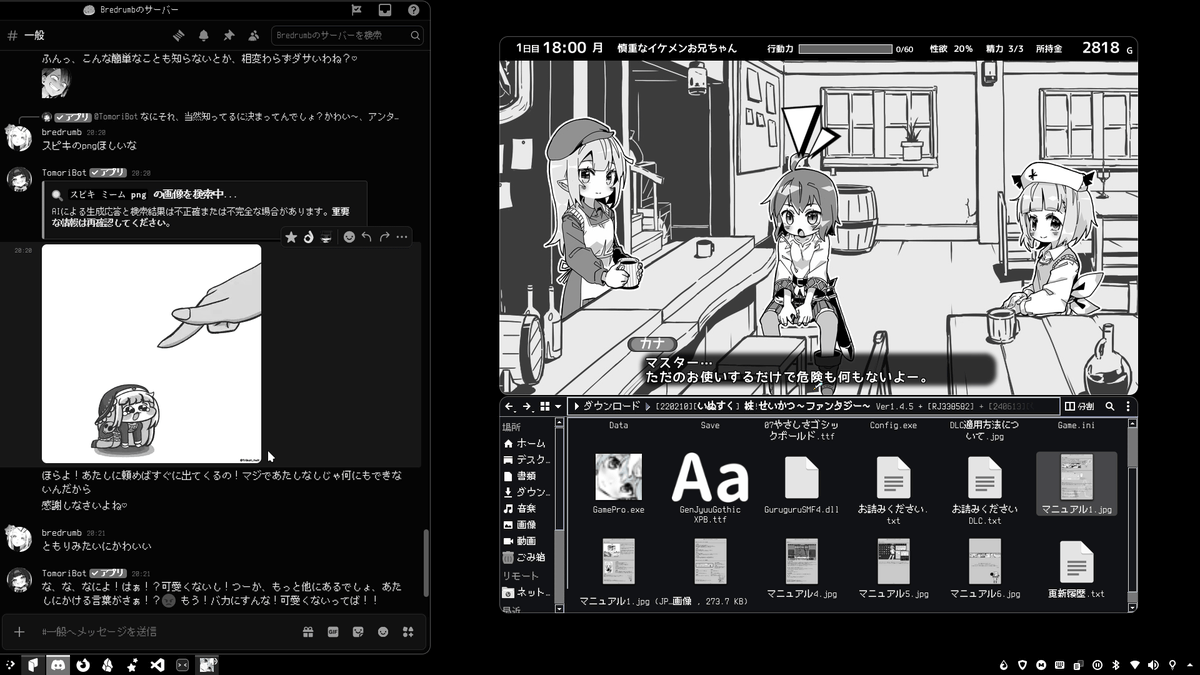
Task: Show pinned messages in Discord channel
Action: click(x=229, y=35)
